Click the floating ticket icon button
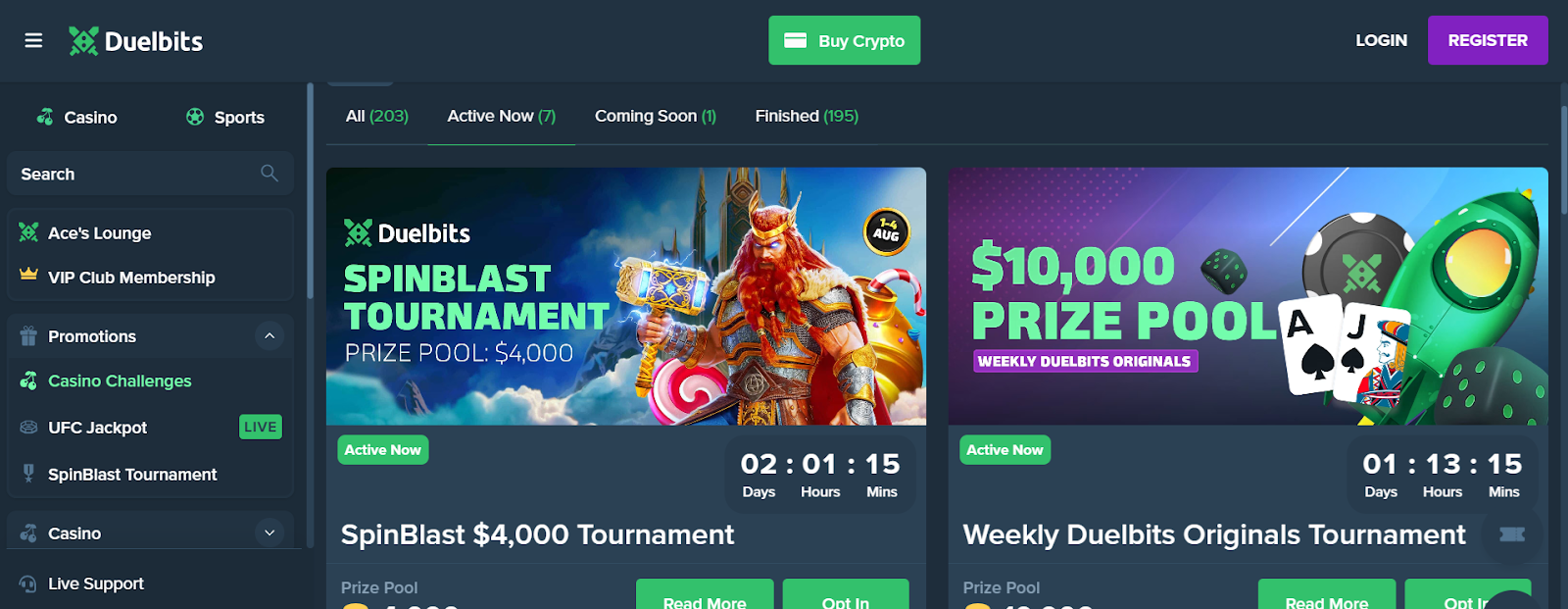Viewport: 1568px width, 609px height. (x=1512, y=534)
